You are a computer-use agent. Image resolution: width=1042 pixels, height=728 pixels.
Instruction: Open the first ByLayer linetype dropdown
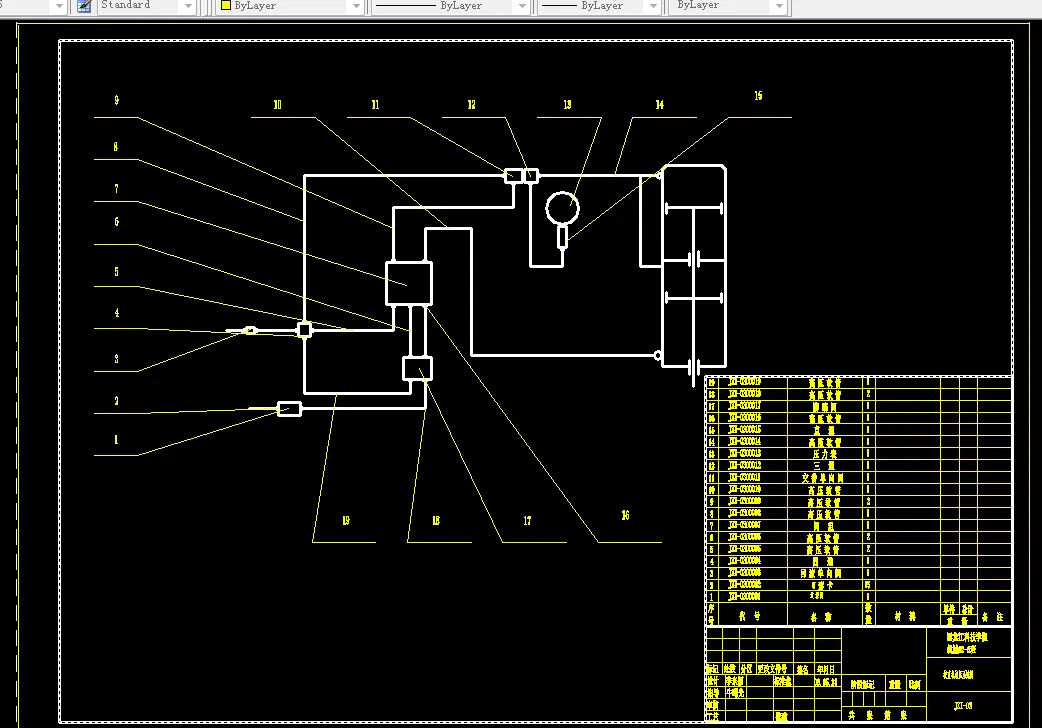tap(522, 6)
